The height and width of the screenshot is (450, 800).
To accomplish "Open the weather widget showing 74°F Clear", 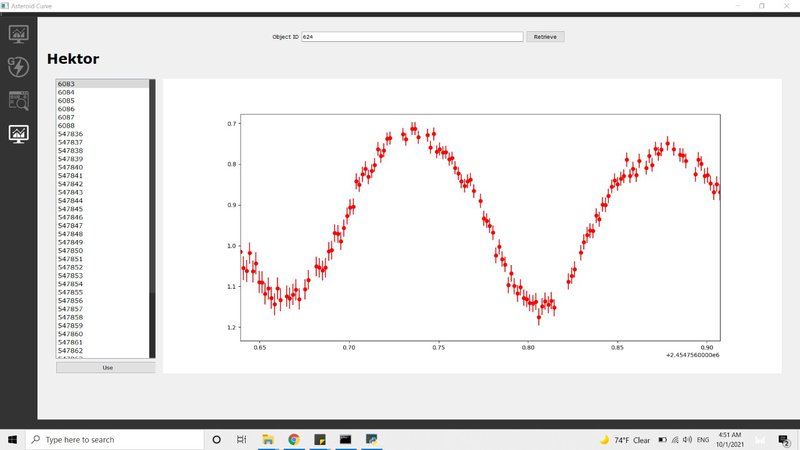I will click(x=624, y=440).
